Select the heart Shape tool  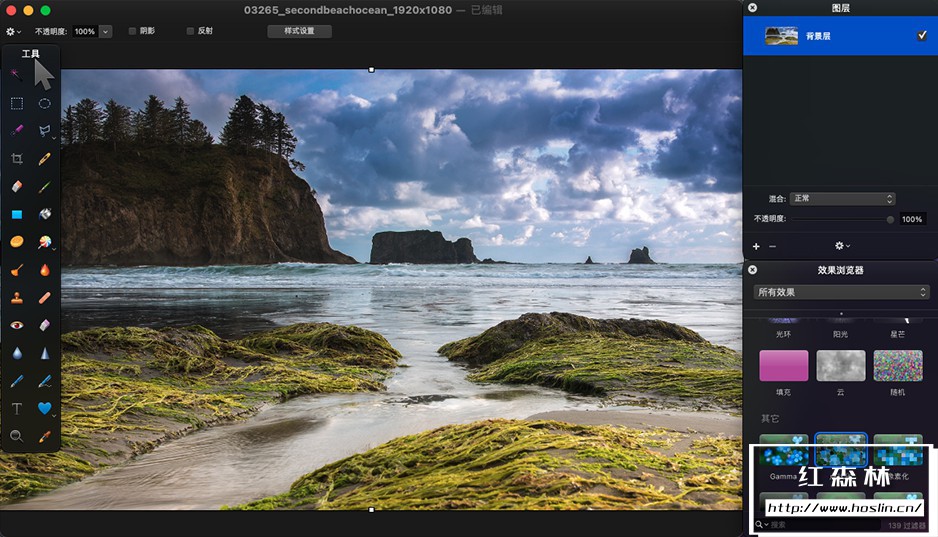point(44,408)
